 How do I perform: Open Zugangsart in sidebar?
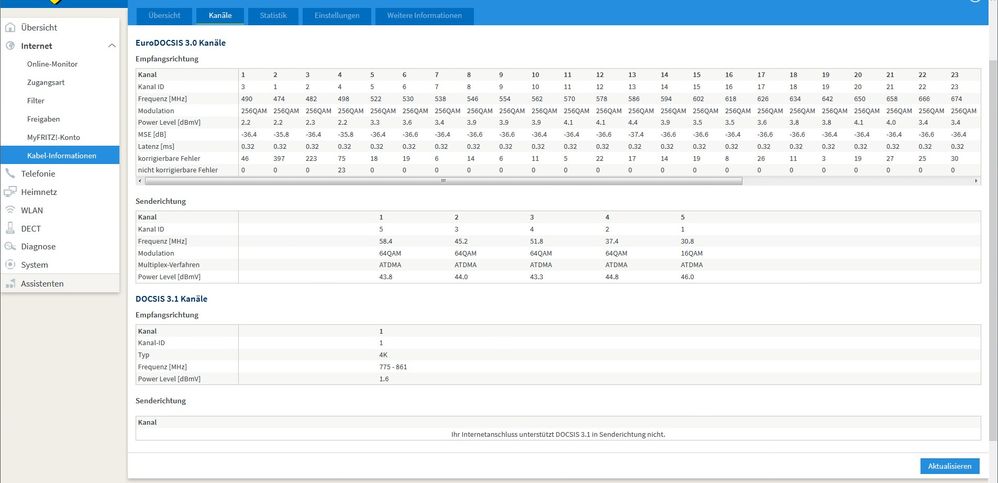46,83
